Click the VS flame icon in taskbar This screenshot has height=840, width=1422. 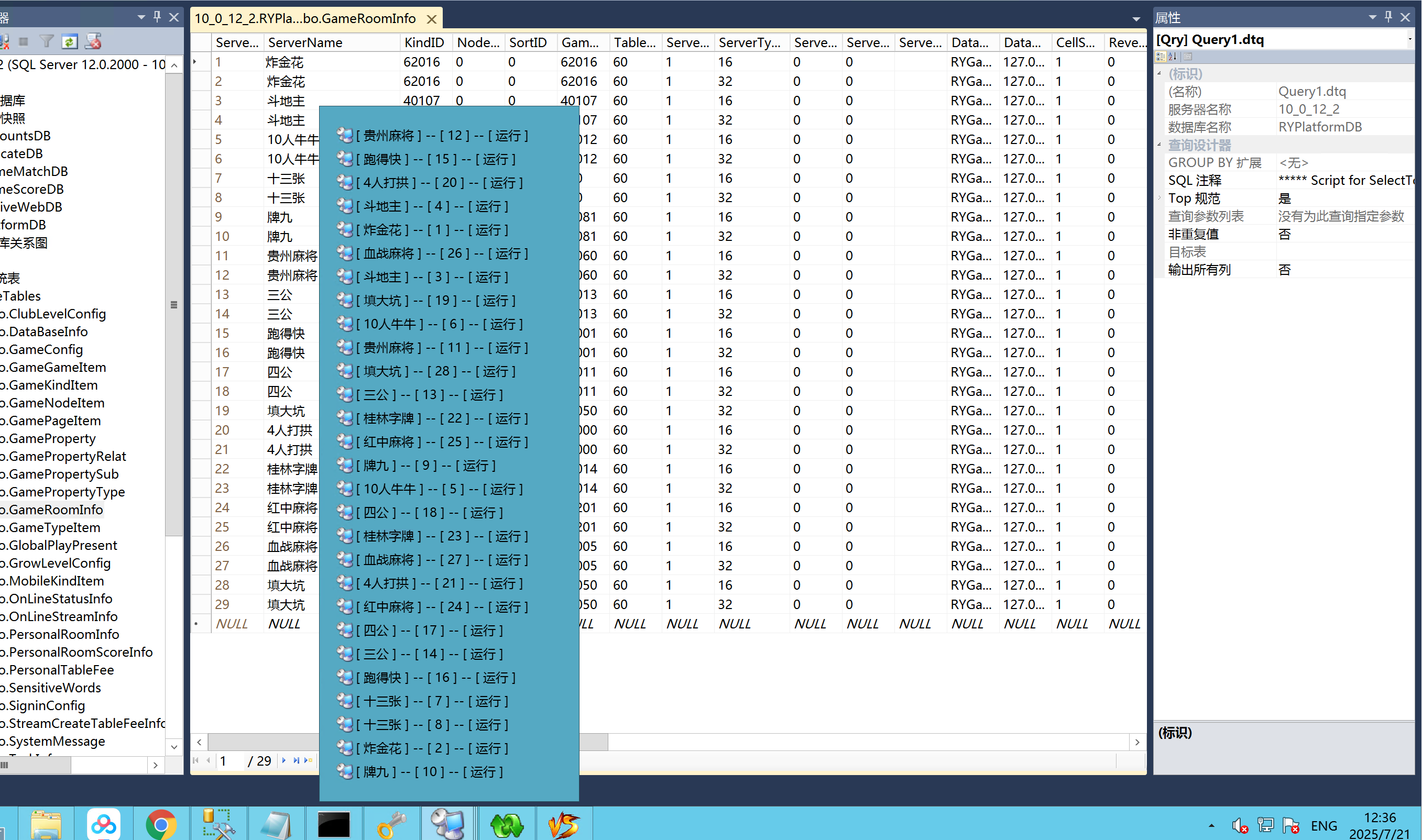(563, 825)
